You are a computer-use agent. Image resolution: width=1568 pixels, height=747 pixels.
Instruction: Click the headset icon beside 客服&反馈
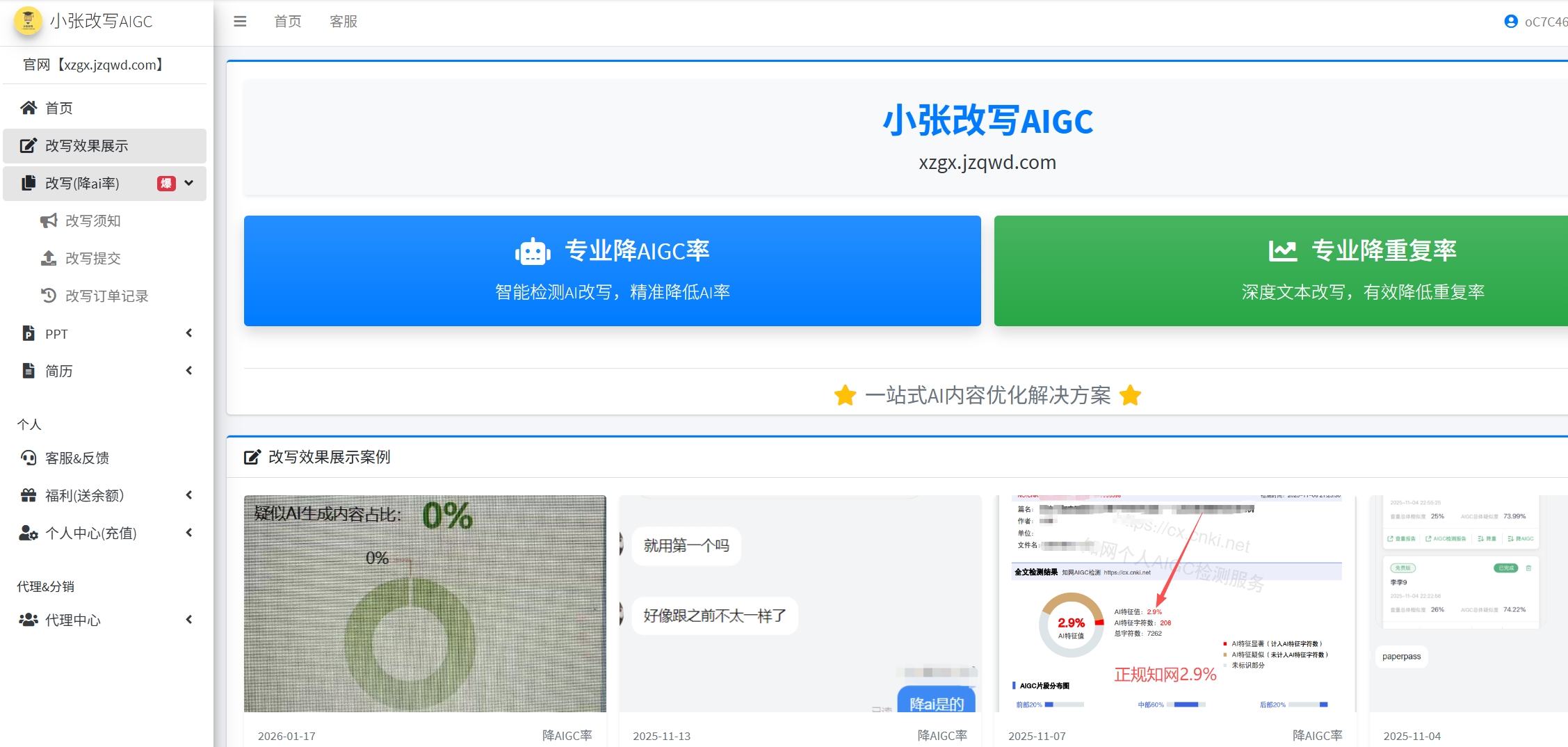click(x=28, y=458)
